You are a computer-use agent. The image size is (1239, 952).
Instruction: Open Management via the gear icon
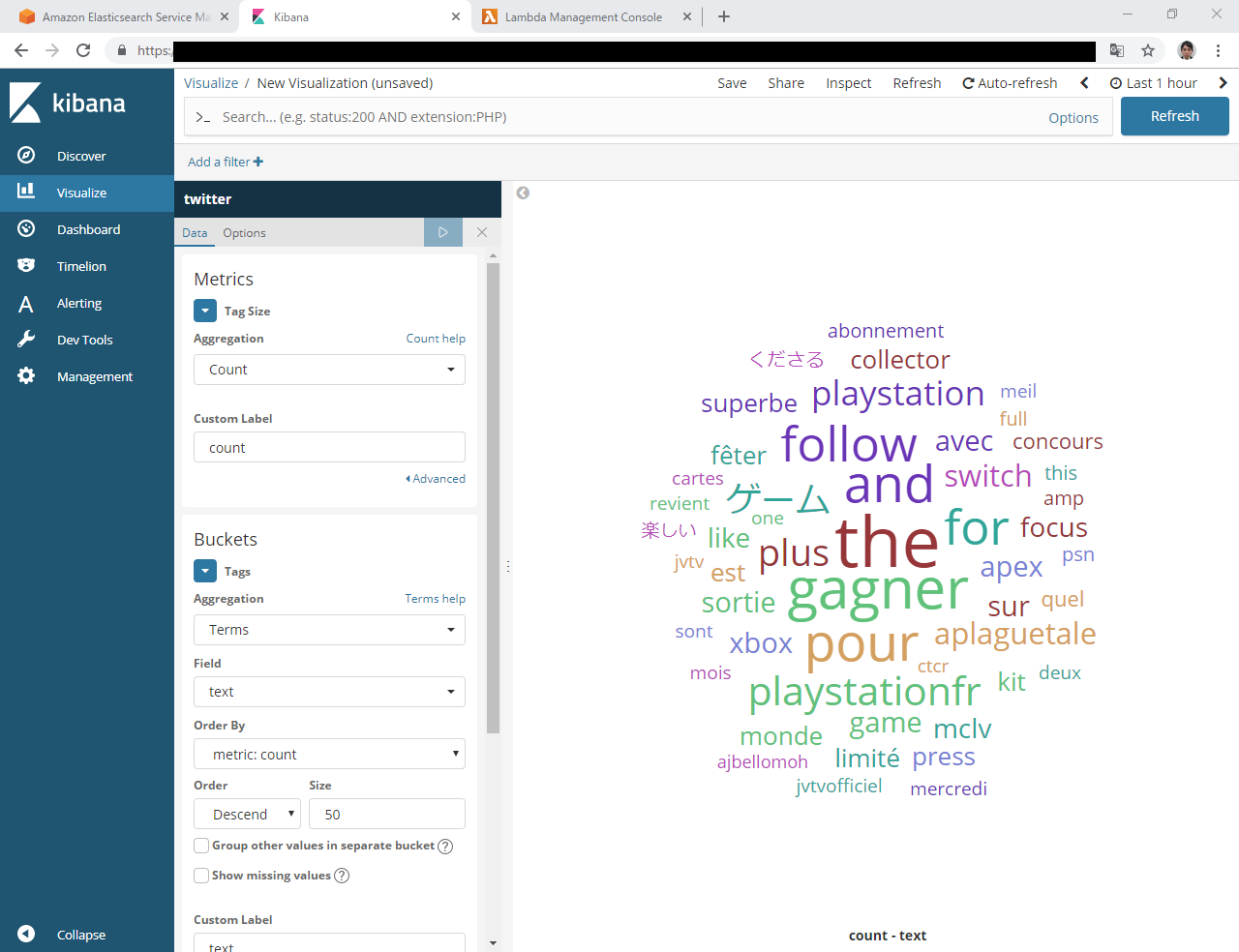click(x=26, y=376)
